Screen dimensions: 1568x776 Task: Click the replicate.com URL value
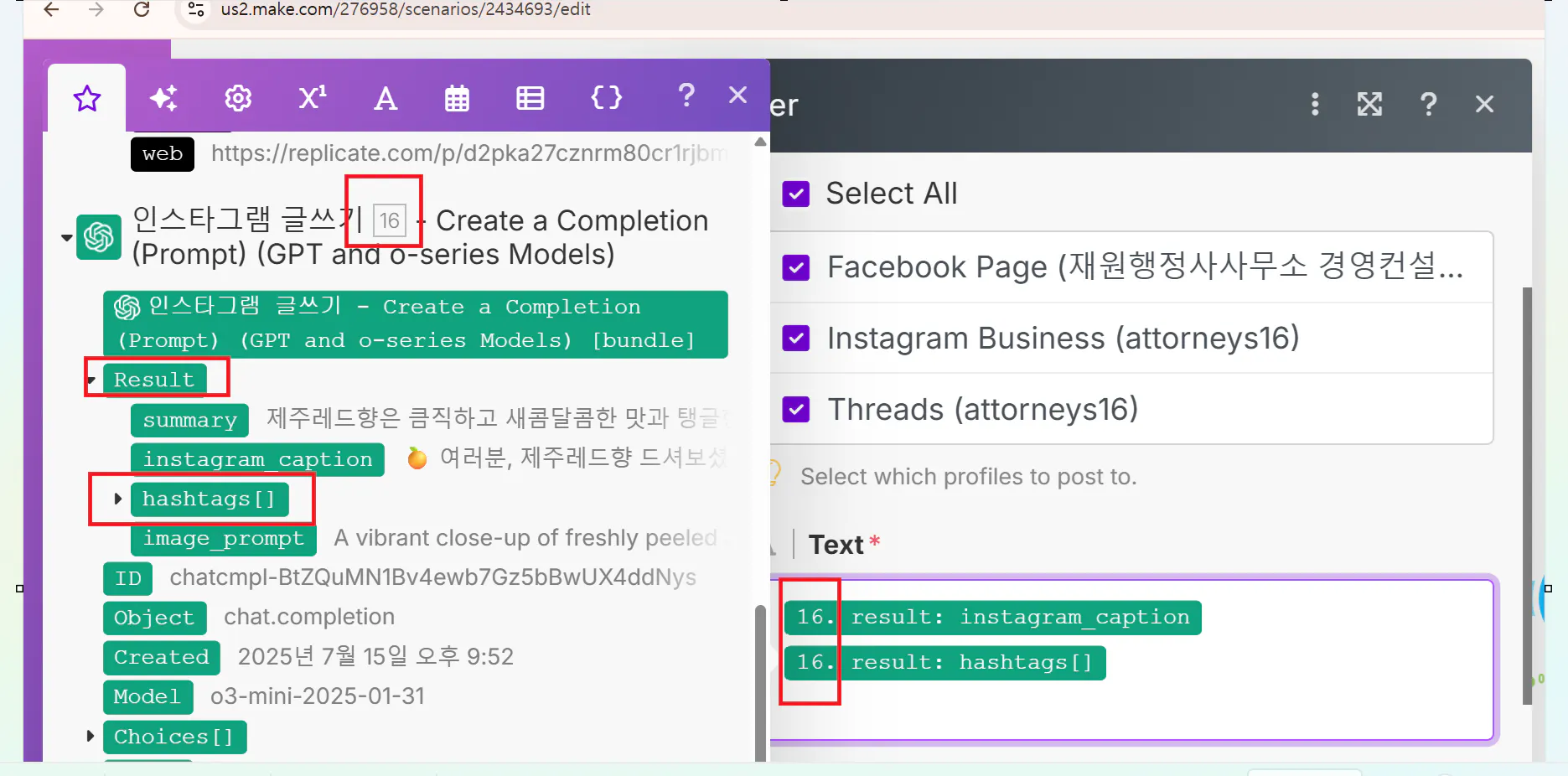click(469, 153)
